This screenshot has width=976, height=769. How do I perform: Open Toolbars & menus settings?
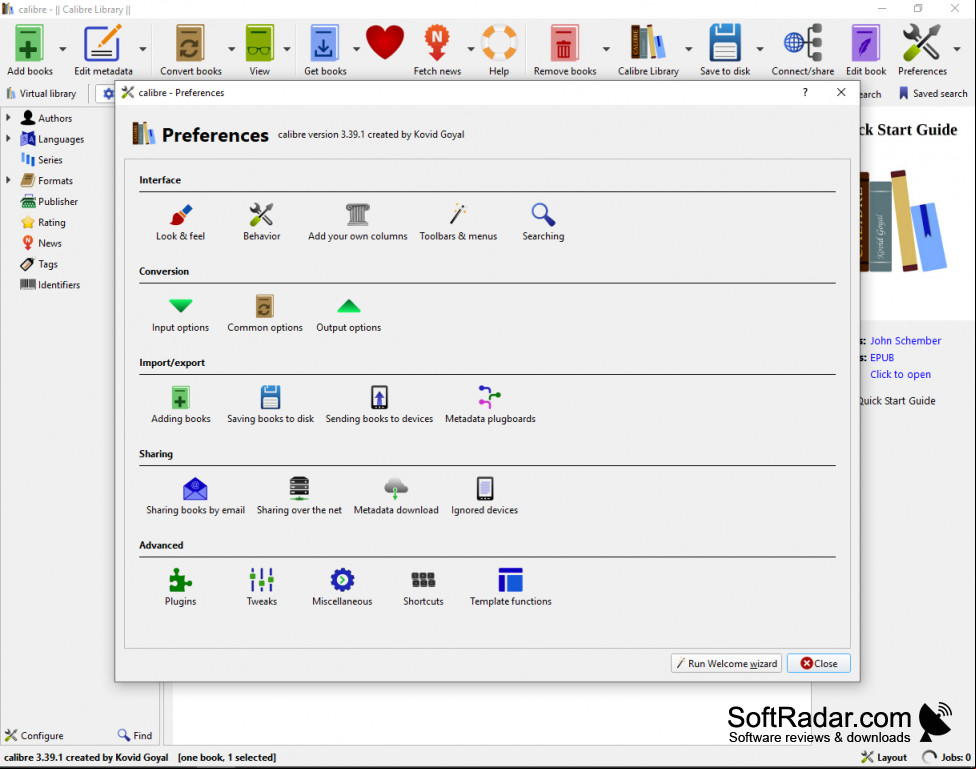[x=458, y=222]
